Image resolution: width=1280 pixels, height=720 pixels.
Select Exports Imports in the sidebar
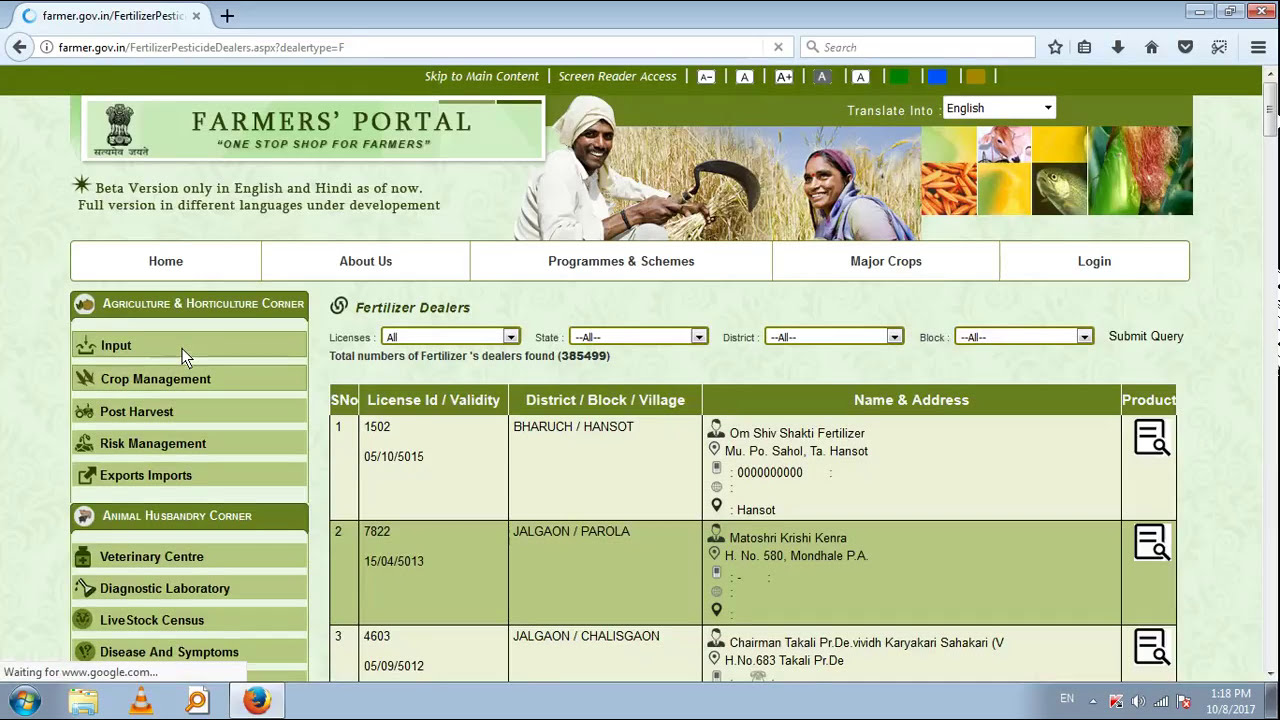tap(189, 475)
